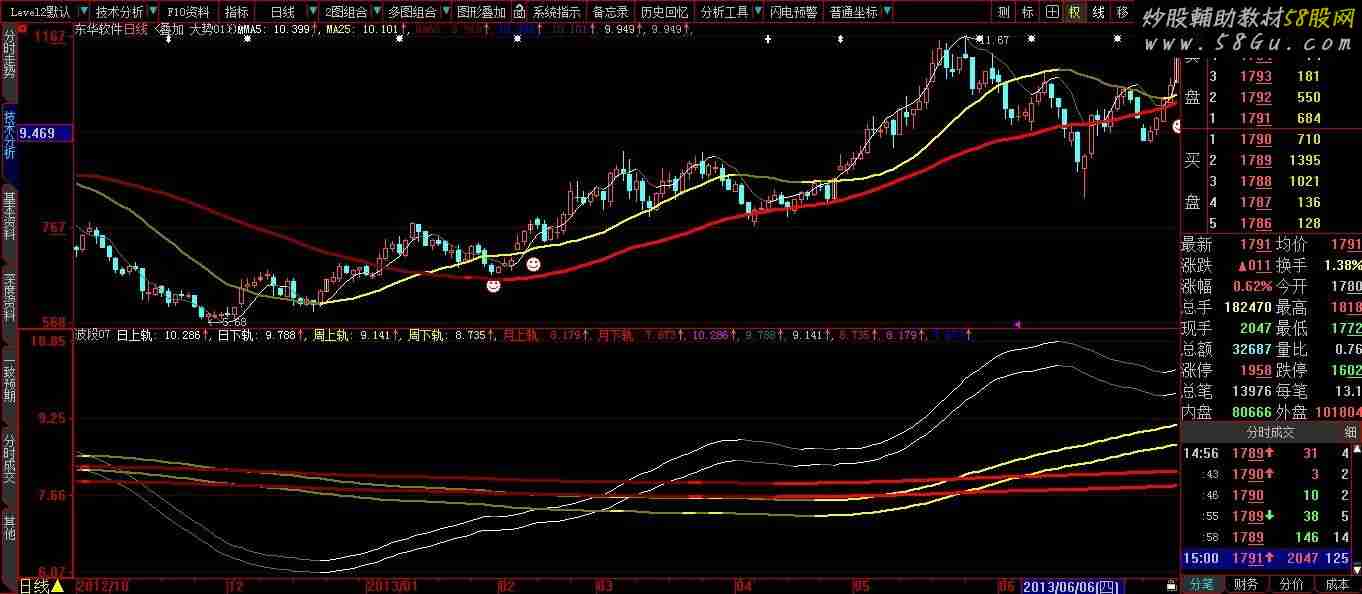Click the white circle marker at chart right edge

coord(1177,126)
